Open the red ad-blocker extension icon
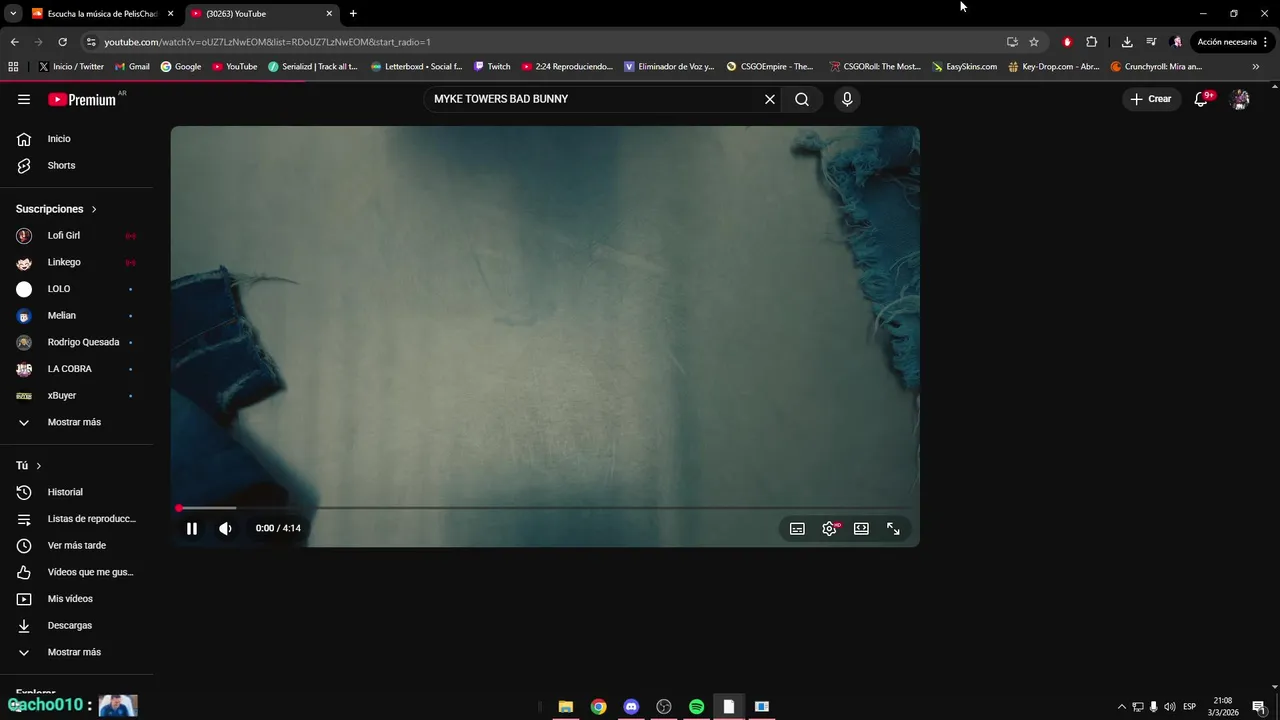 [x=1067, y=42]
